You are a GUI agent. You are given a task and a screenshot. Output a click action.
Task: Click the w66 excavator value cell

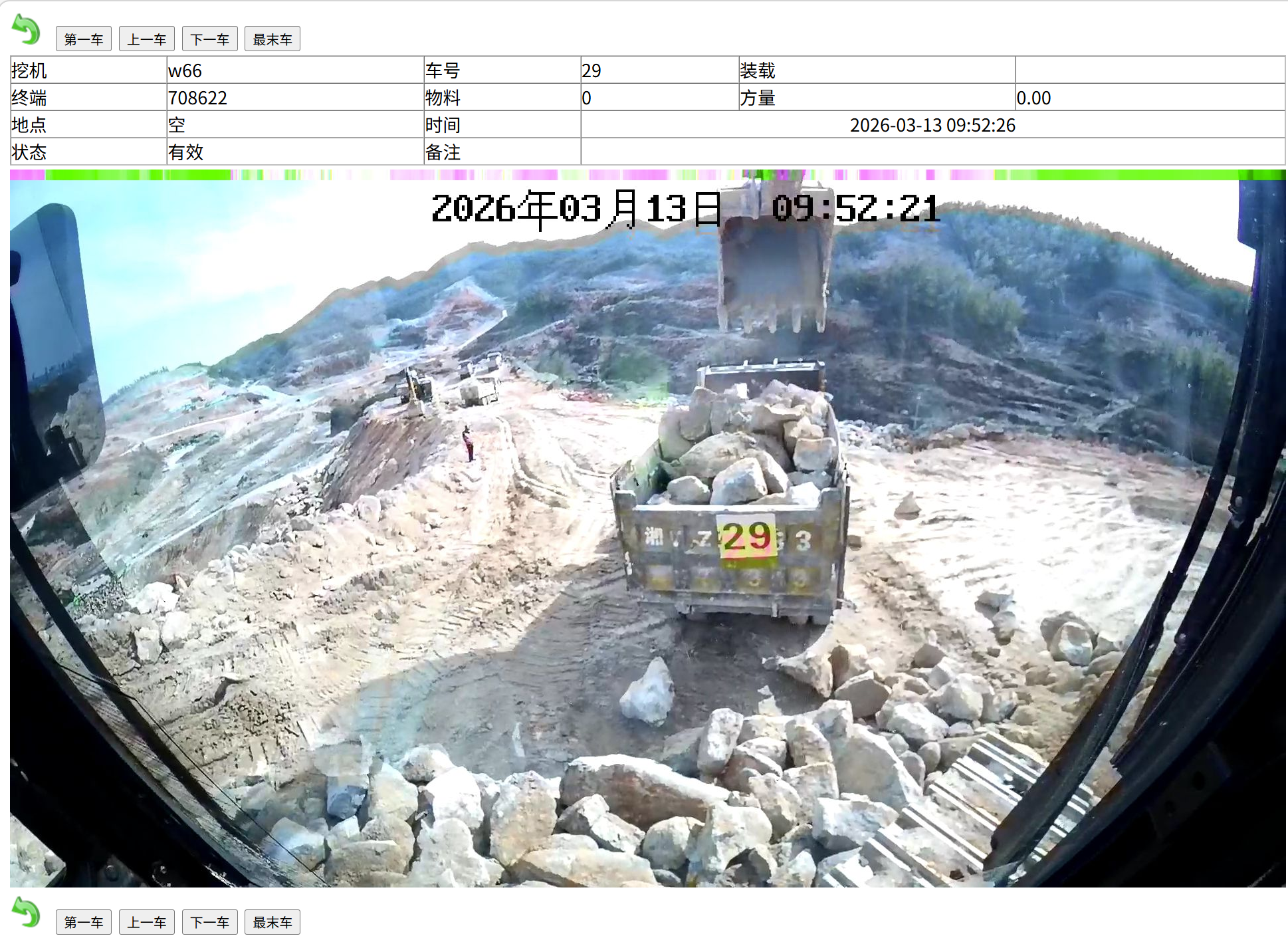point(294,70)
